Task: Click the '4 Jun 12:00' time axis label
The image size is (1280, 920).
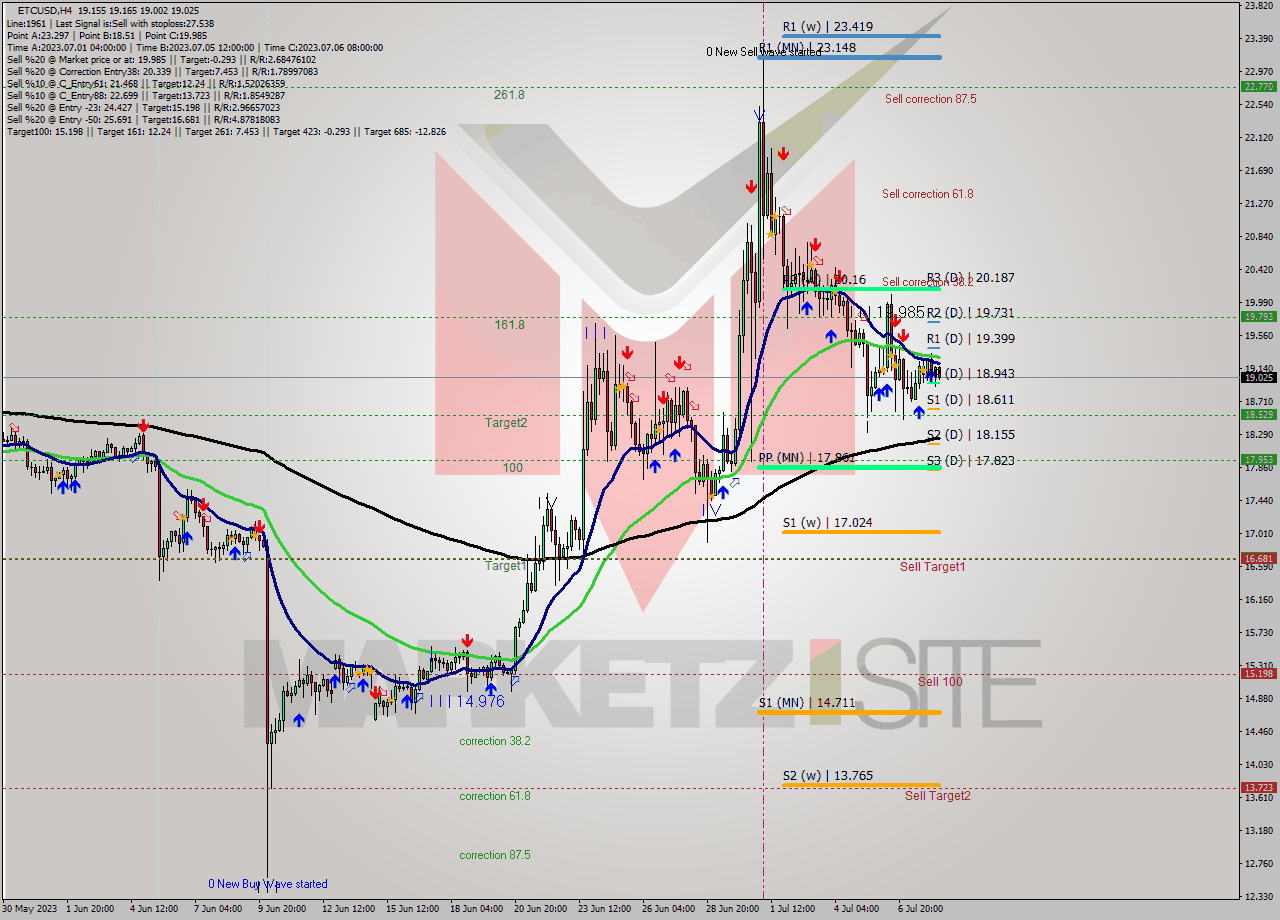Action: pos(155,909)
